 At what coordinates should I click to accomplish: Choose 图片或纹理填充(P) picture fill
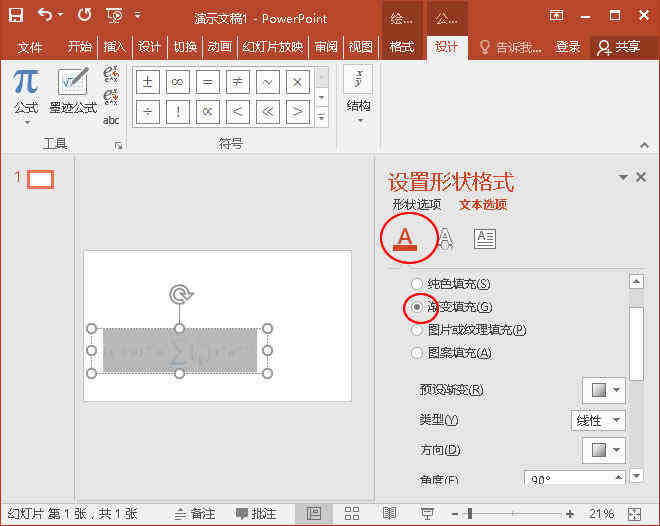coord(468,330)
